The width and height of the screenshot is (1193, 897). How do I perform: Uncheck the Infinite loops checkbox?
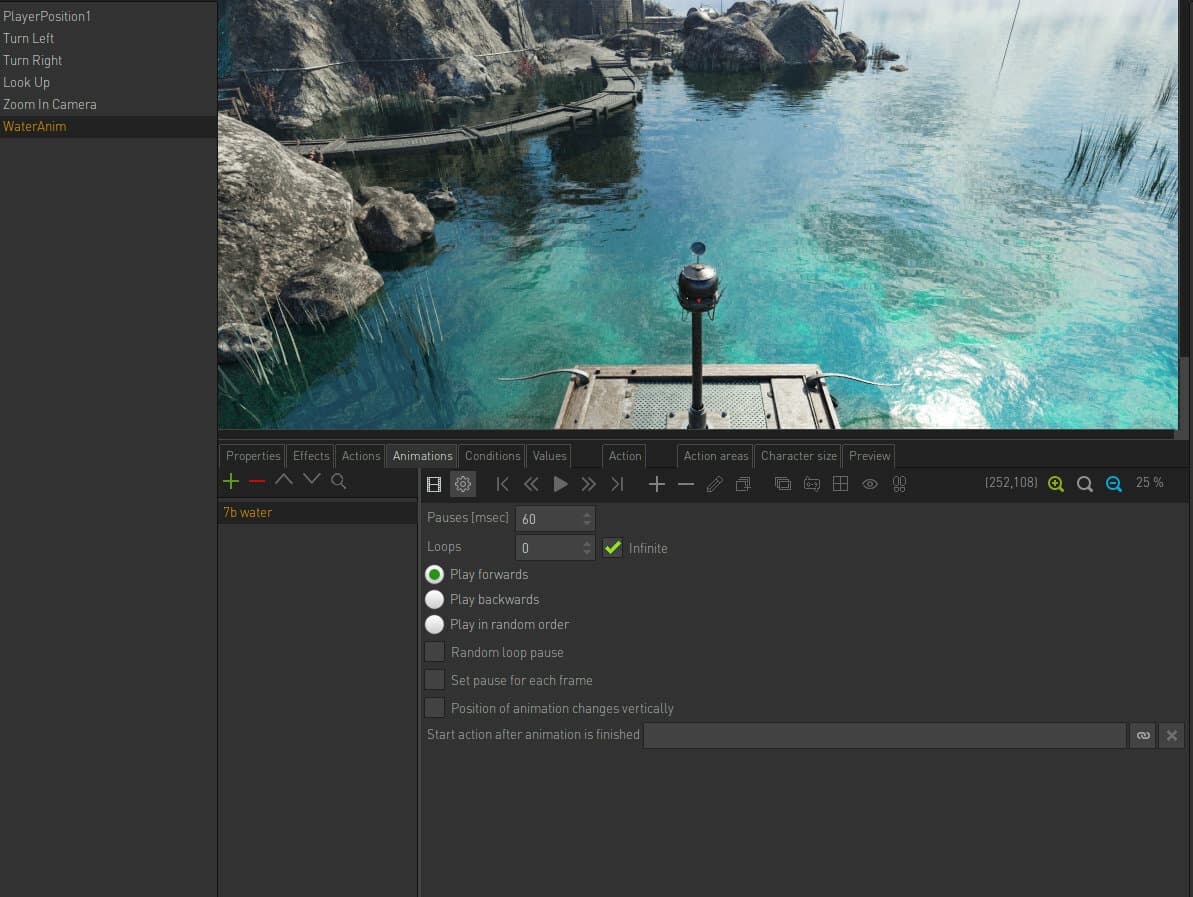point(612,548)
